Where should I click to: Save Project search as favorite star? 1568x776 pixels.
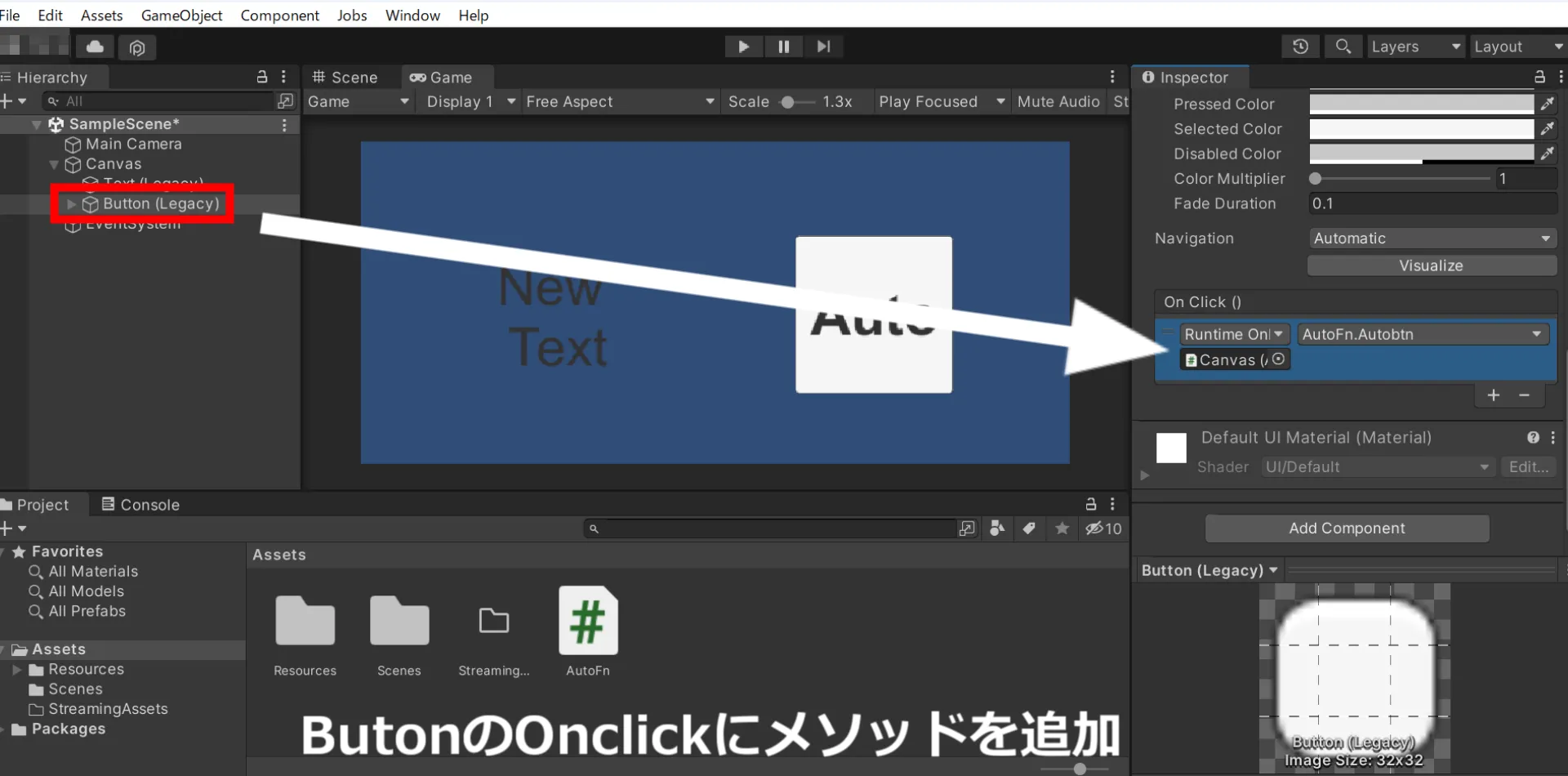click(x=1062, y=528)
